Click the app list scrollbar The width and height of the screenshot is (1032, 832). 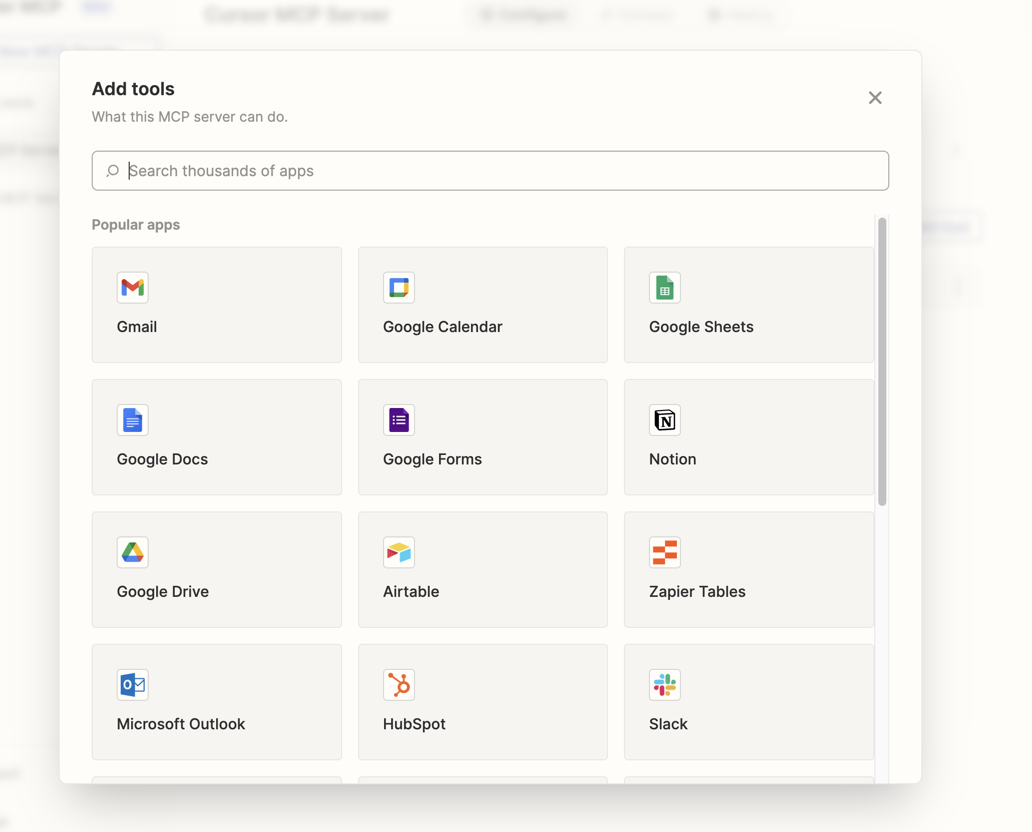click(881, 360)
